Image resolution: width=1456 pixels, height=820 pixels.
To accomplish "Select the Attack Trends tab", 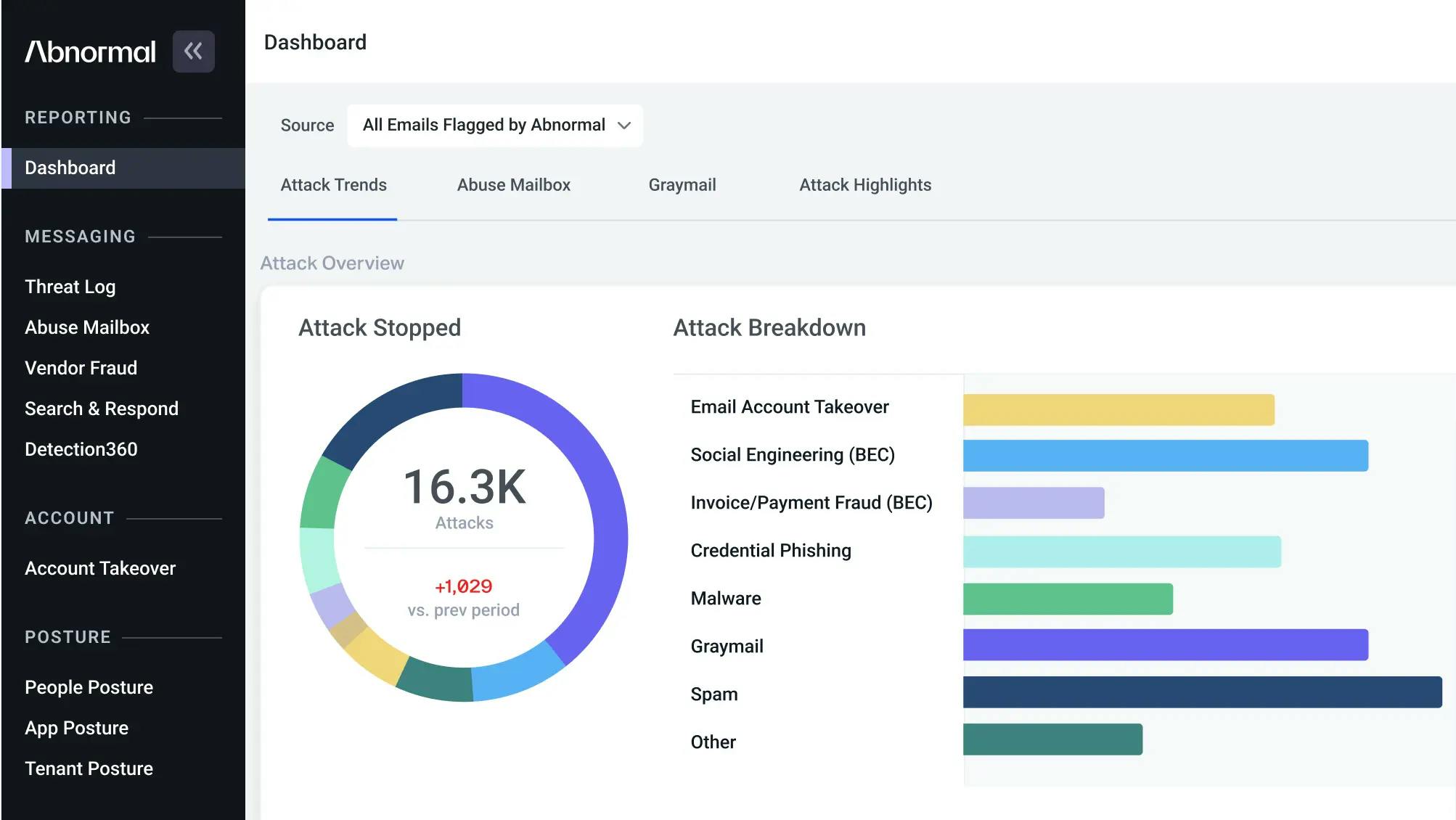I will tap(333, 185).
